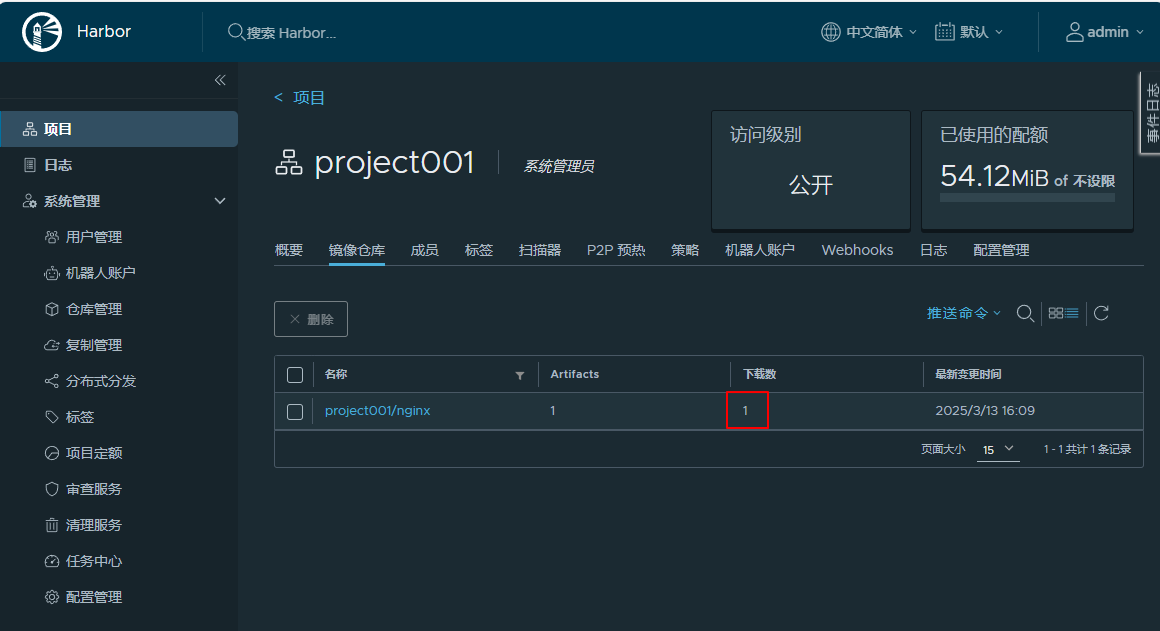Open 分布式分发 in the sidebar
Image resolution: width=1160 pixels, height=631 pixels.
101,381
